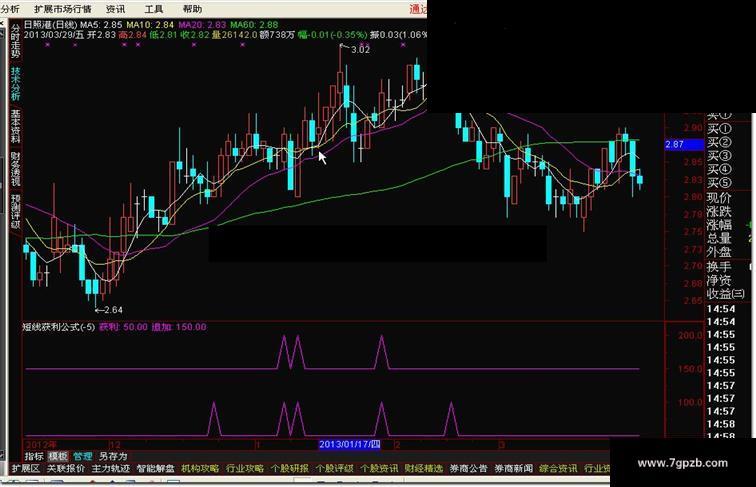756x487 pixels.
Task: Open the 券商公告 bottom tab
Action: click(x=469, y=468)
